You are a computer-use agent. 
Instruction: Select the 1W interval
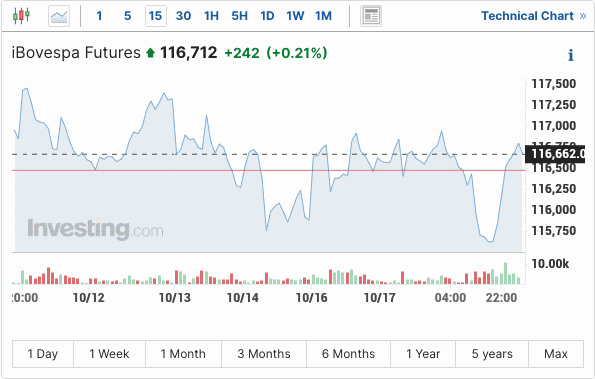[295, 16]
